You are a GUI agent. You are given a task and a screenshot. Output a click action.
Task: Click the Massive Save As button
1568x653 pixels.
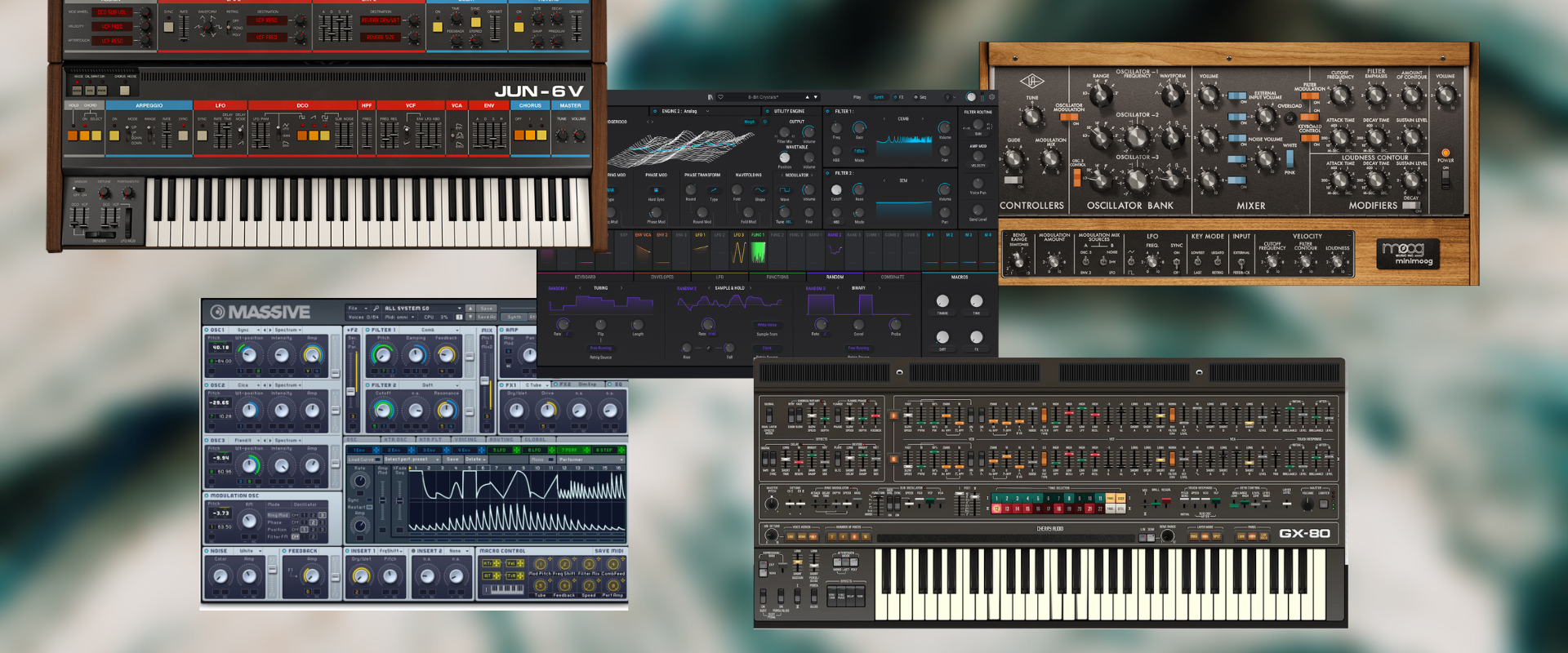point(486,317)
